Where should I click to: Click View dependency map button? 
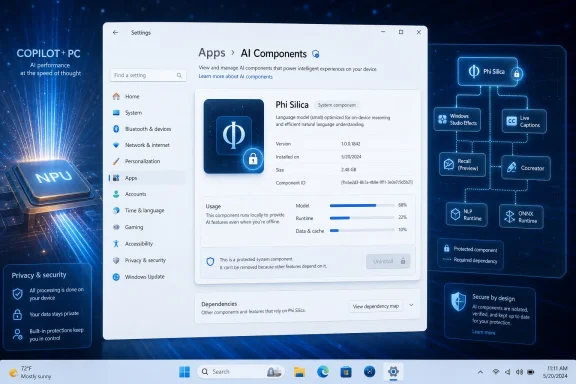375,306
